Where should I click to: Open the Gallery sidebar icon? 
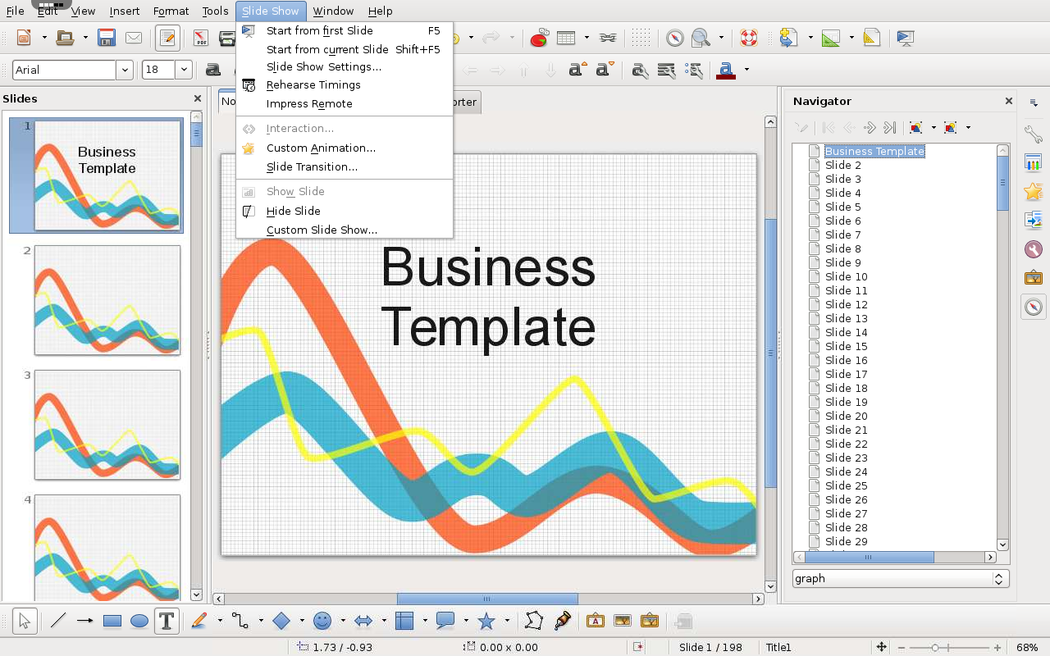pos(1033,278)
